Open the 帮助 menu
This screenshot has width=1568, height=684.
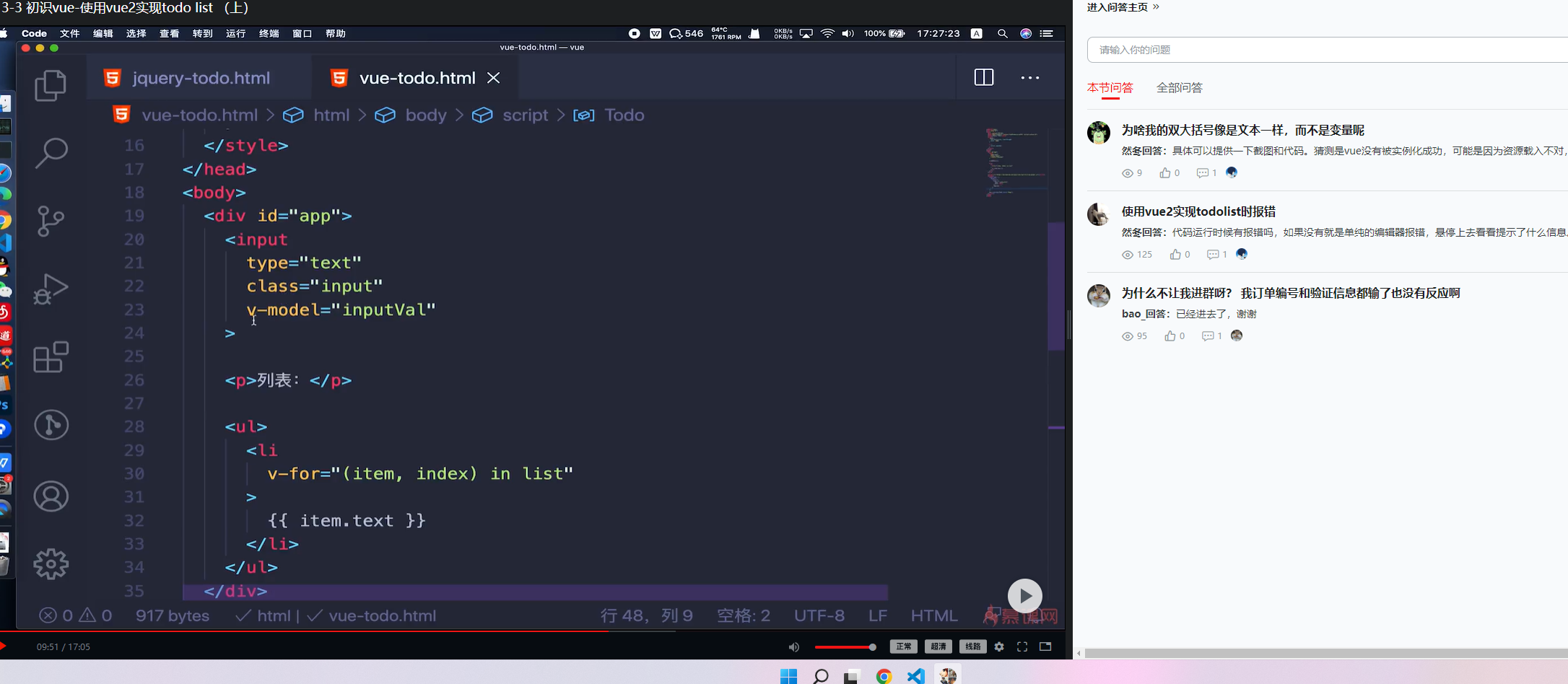tap(335, 33)
